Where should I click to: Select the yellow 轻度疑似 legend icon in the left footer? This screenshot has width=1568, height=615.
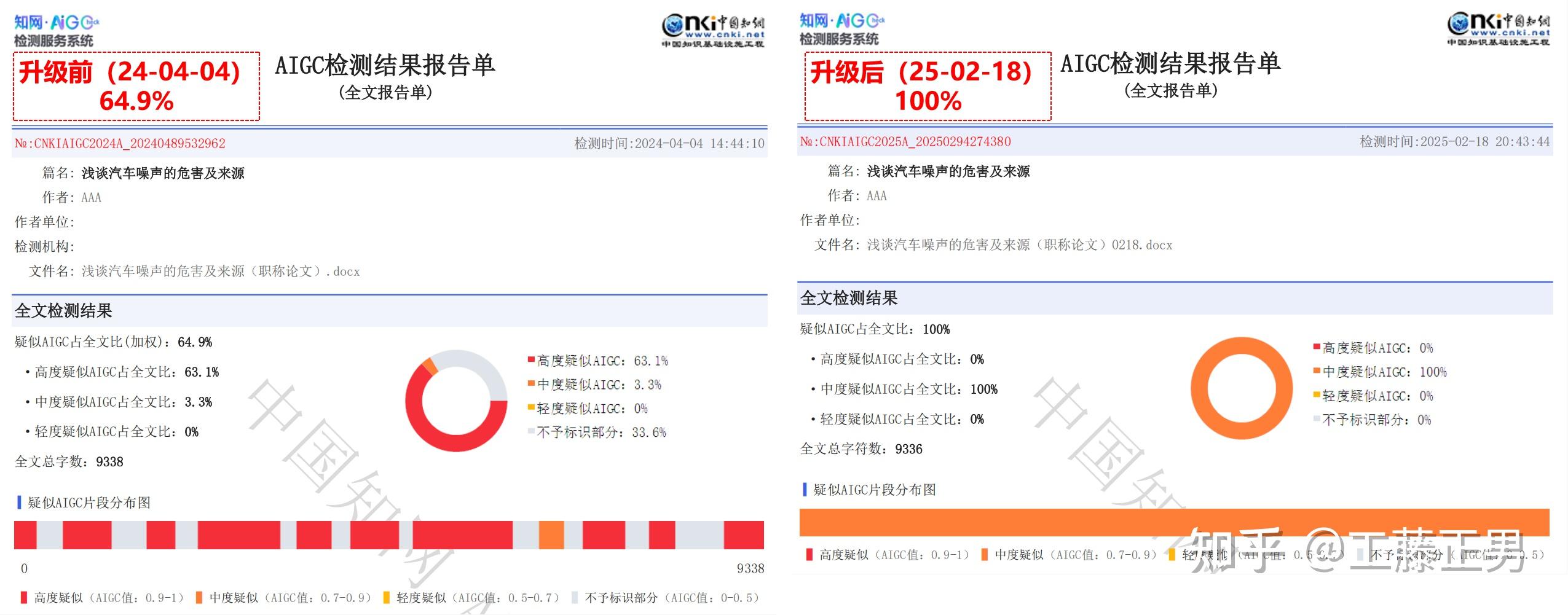click(x=387, y=596)
